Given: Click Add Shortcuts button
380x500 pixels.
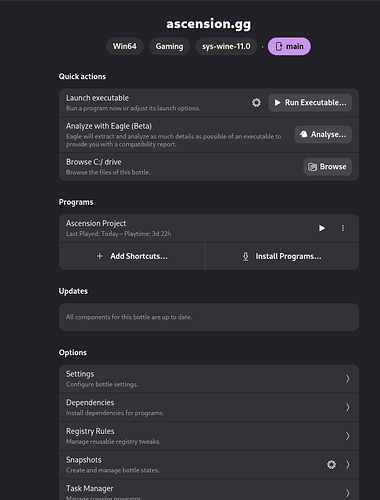Looking at the screenshot, I should [x=132, y=256].
